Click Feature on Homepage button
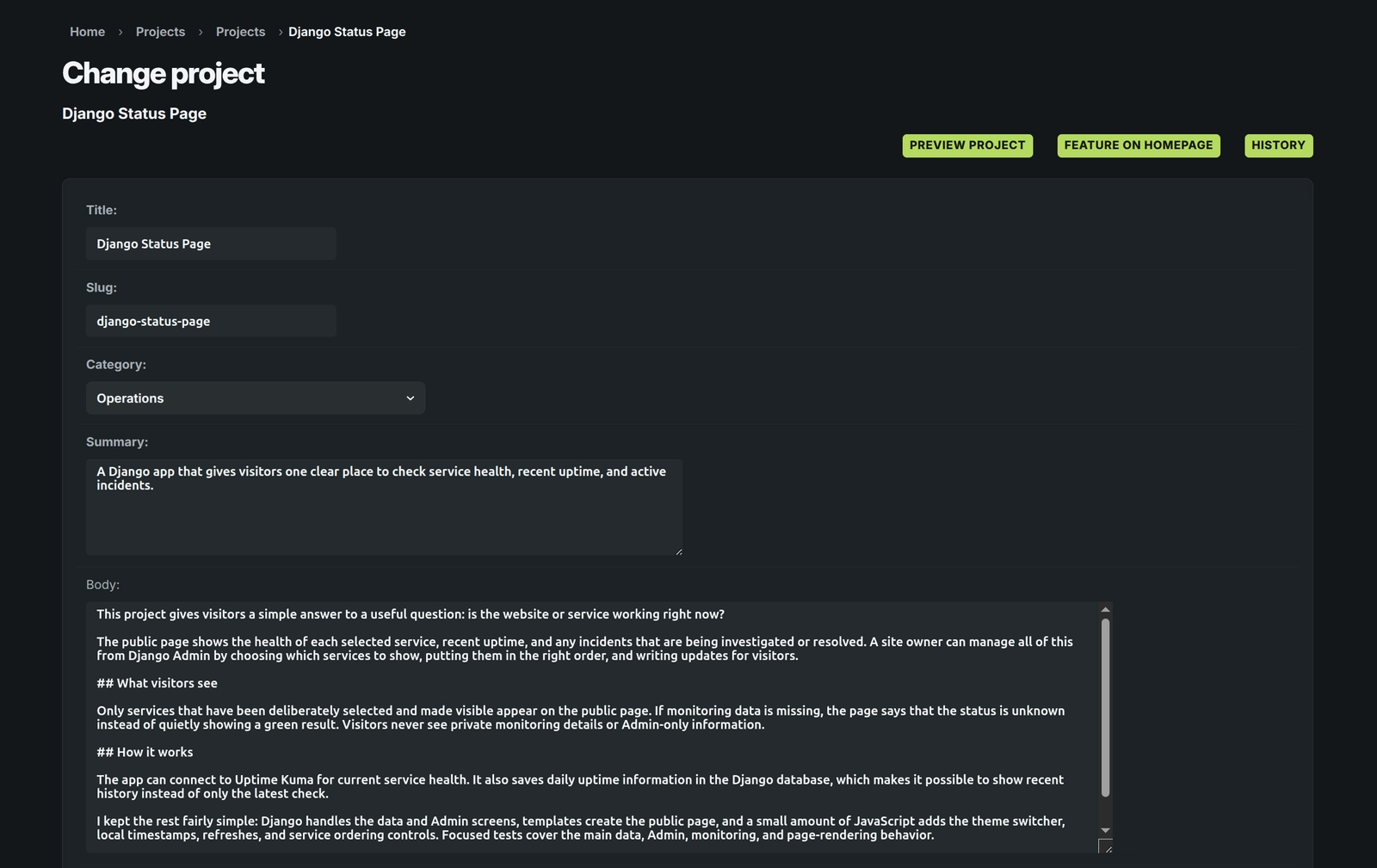This screenshot has height=868, width=1377. [x=1138, y=145]
